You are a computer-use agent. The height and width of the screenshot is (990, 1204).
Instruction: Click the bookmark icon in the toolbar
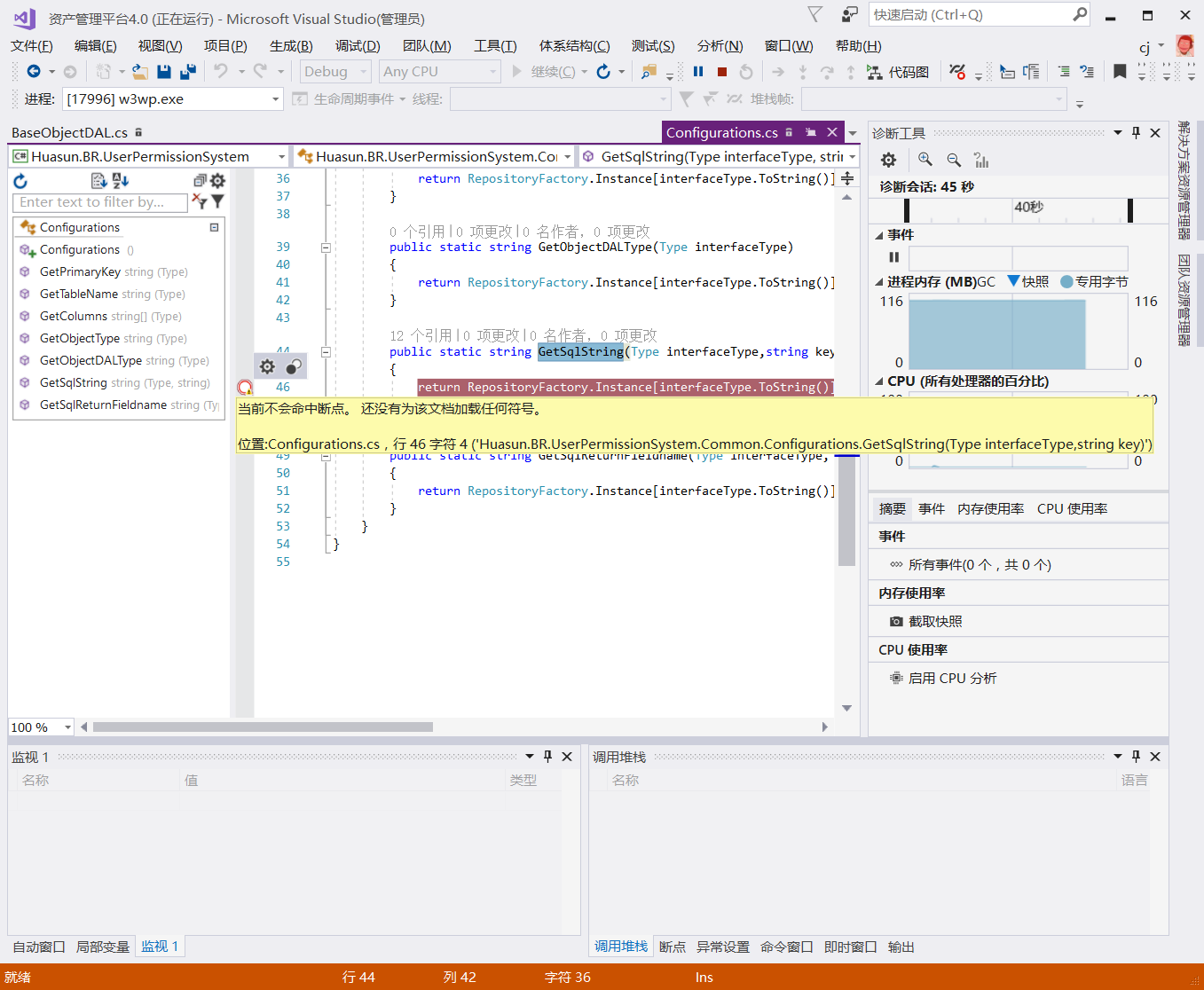tap(1119, 72)
